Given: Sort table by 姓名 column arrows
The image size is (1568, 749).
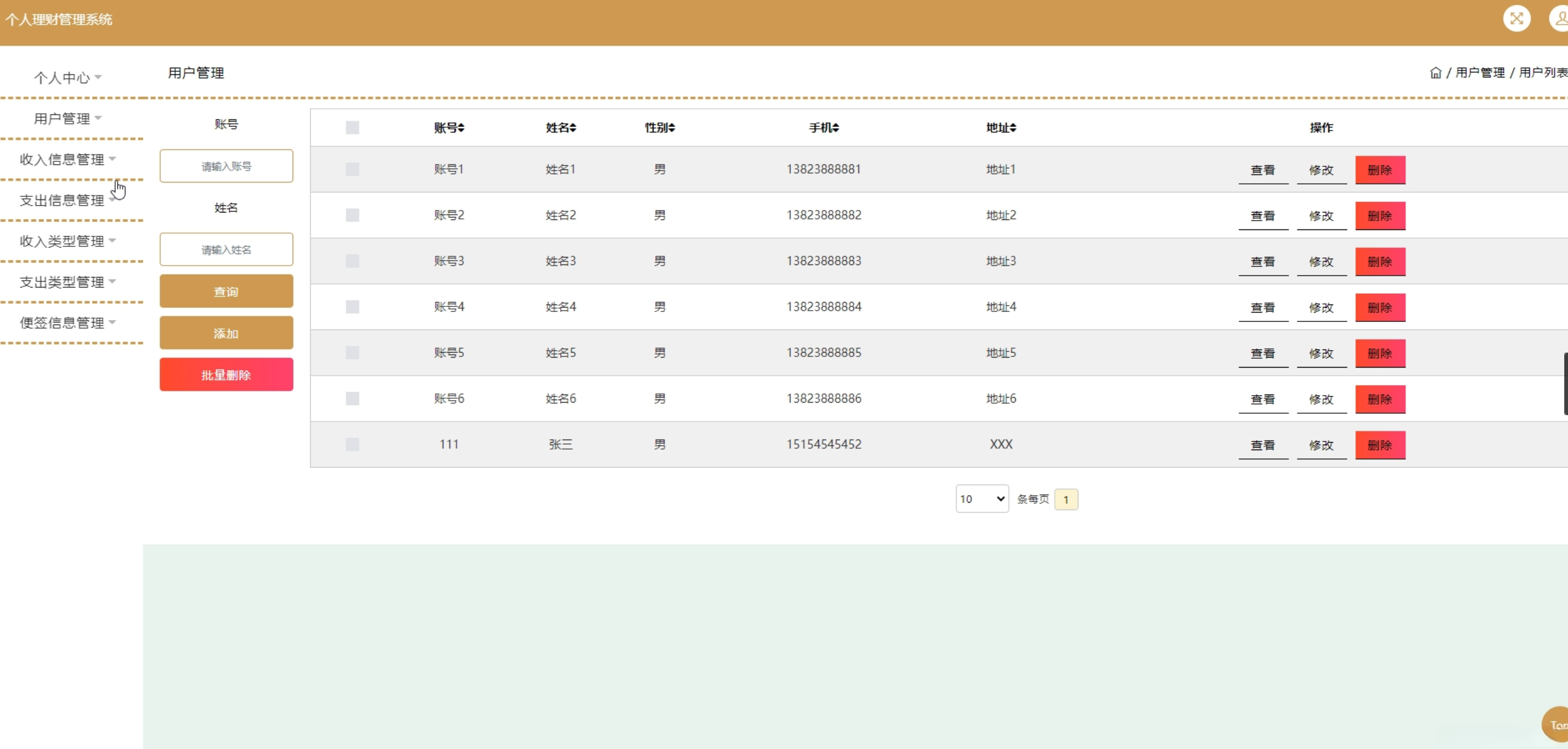Looking at the screenshot, I should pyautogui.click(x=573, y=128).
